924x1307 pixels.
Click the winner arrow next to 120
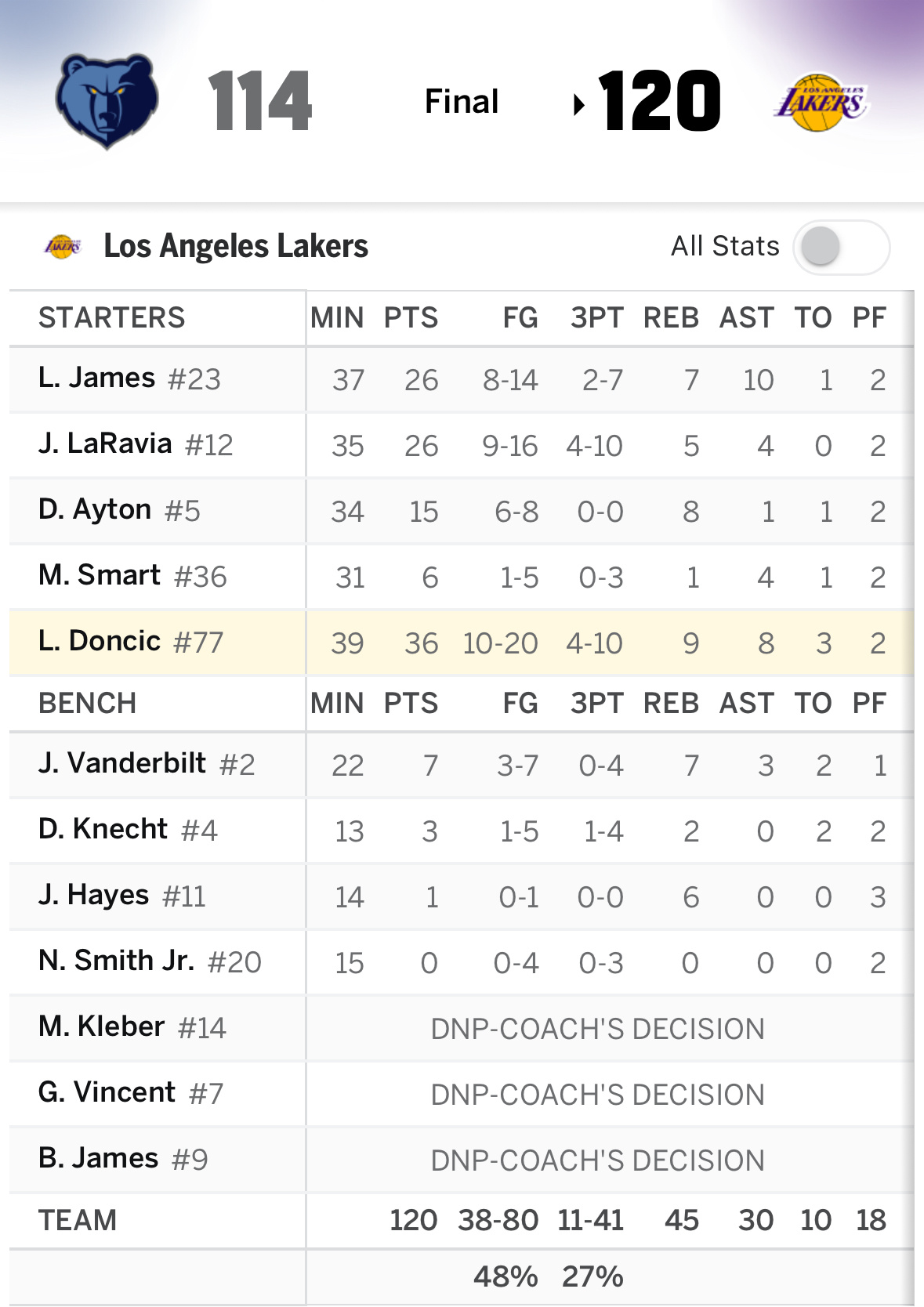tap(579, 104)
